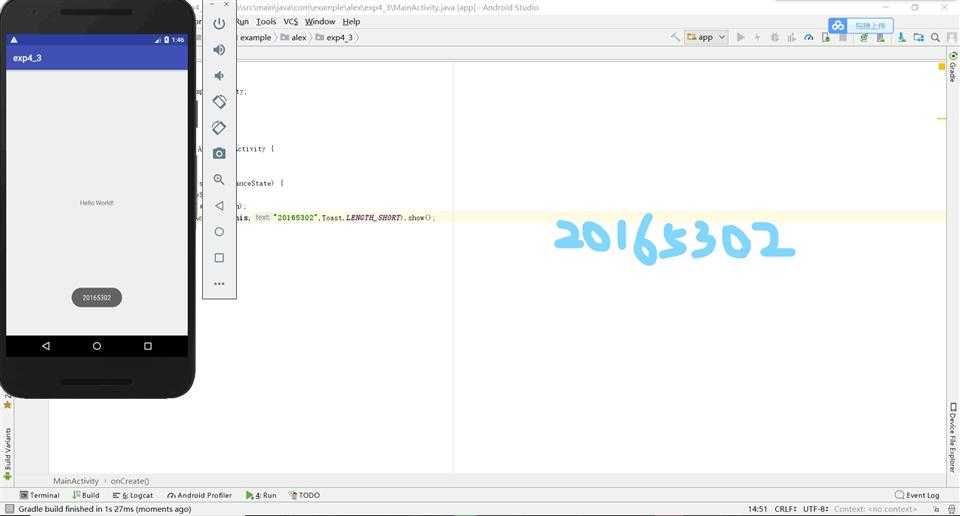Rotate the emulator right

[219, 127]
